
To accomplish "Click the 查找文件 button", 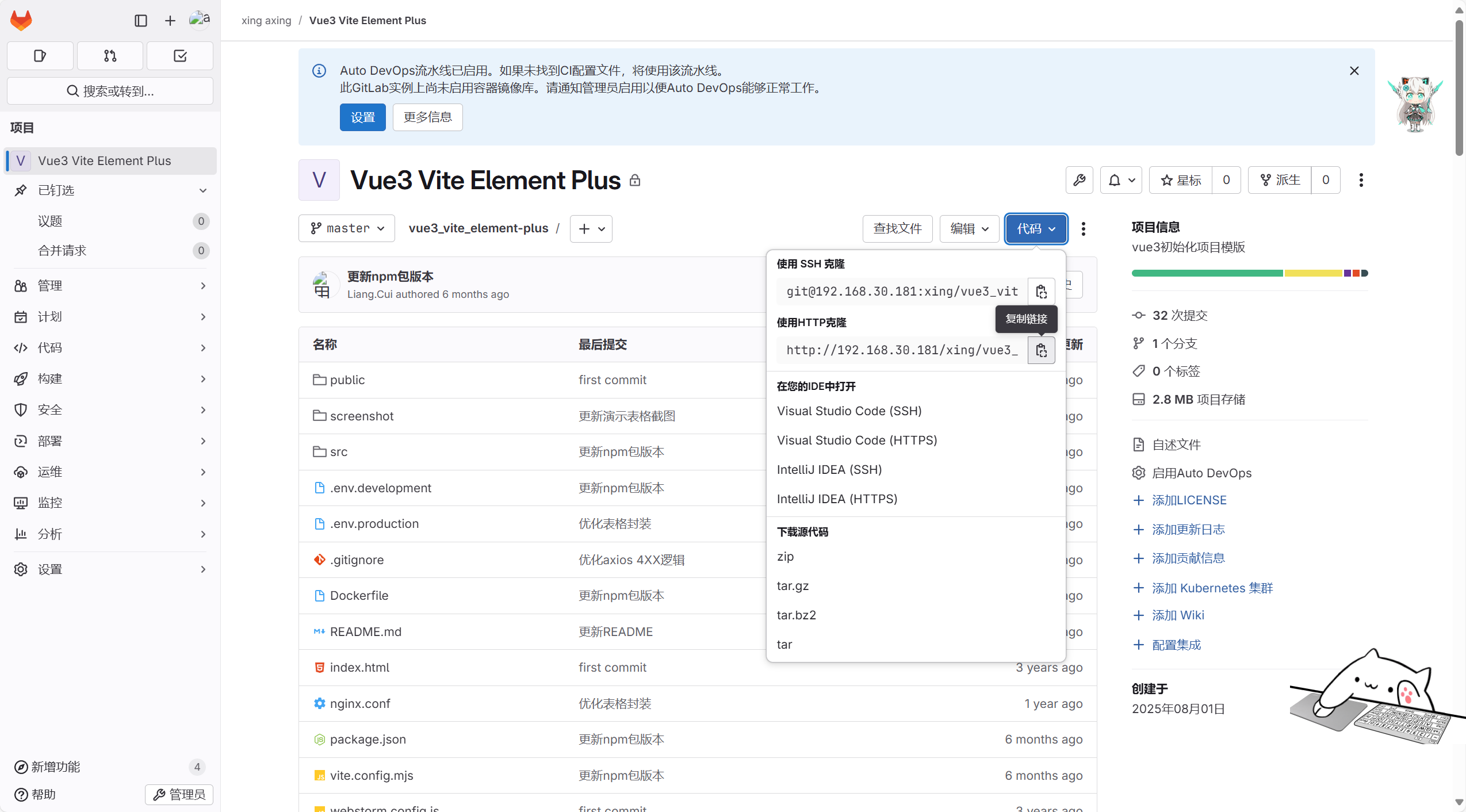I will 898,229.
